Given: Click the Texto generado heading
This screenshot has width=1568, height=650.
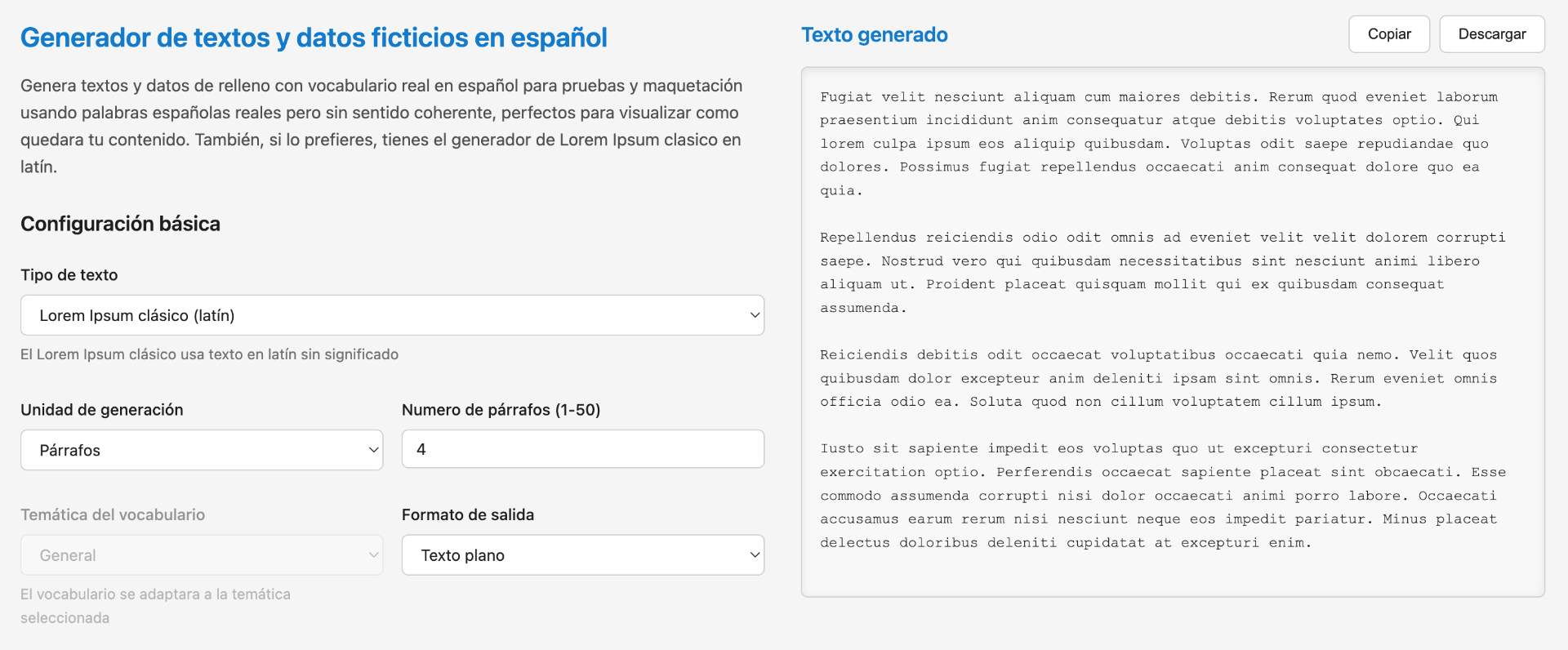Looking at the screenshot, I should point(874,35).
